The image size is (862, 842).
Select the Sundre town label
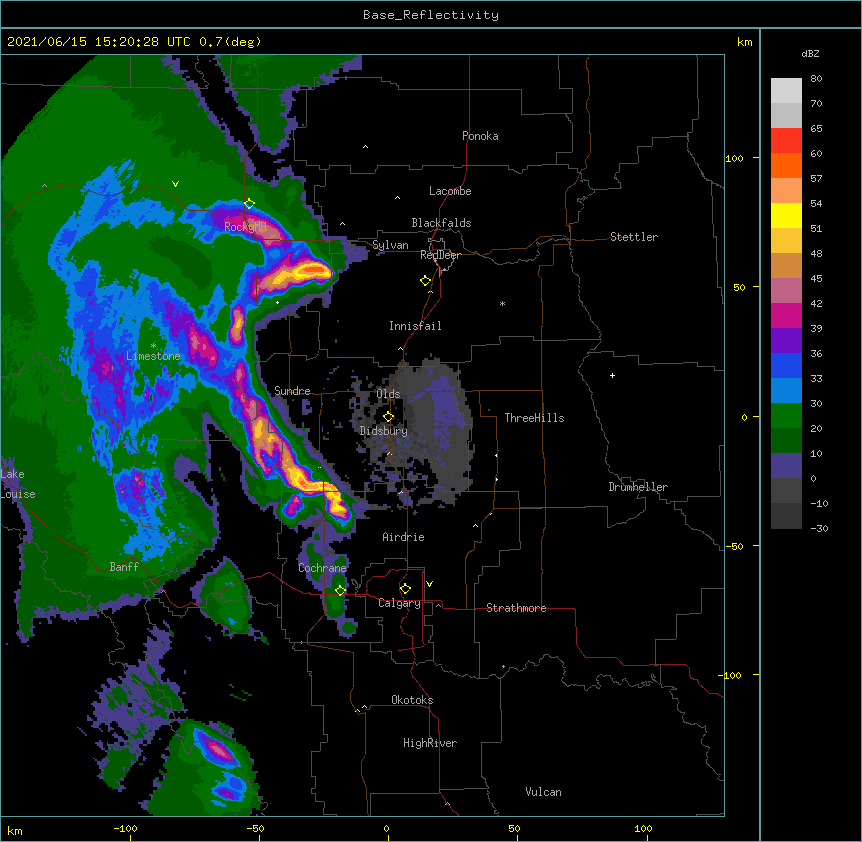[292, 391]
